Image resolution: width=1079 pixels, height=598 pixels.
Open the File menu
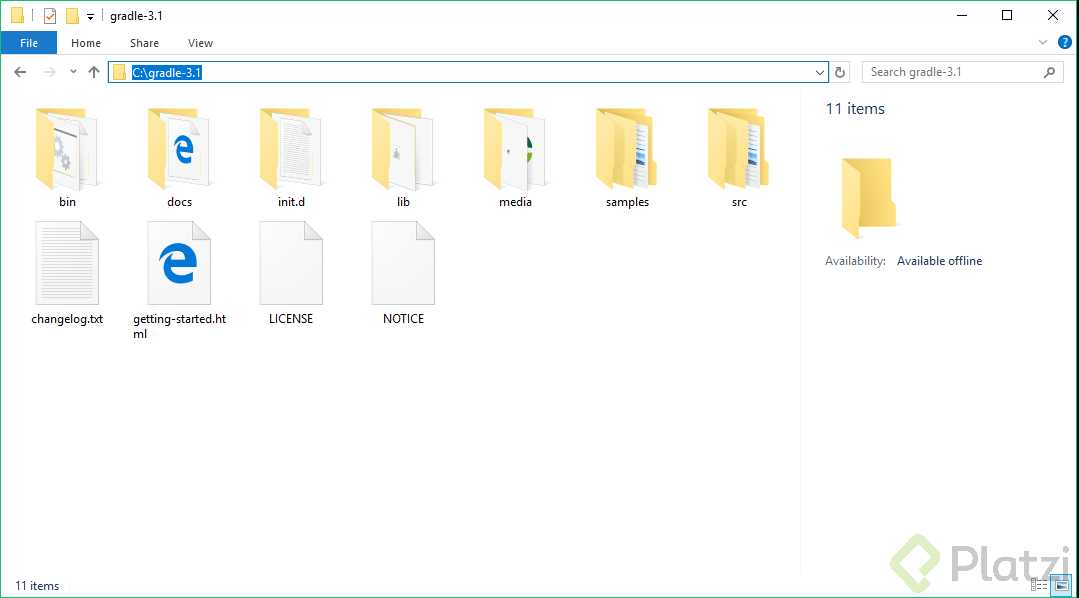point(29,43)
